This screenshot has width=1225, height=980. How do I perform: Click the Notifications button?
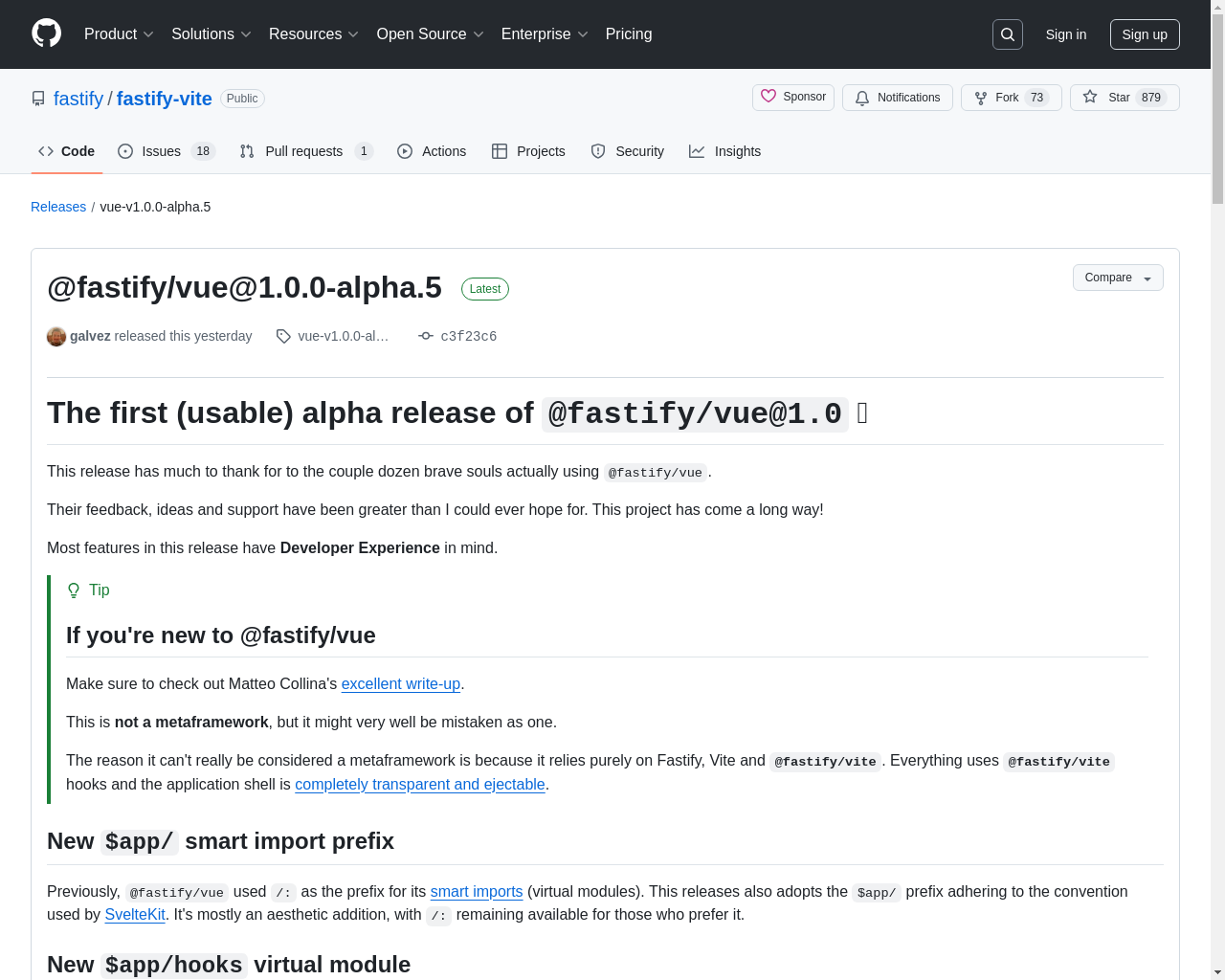tap(898, 98)
